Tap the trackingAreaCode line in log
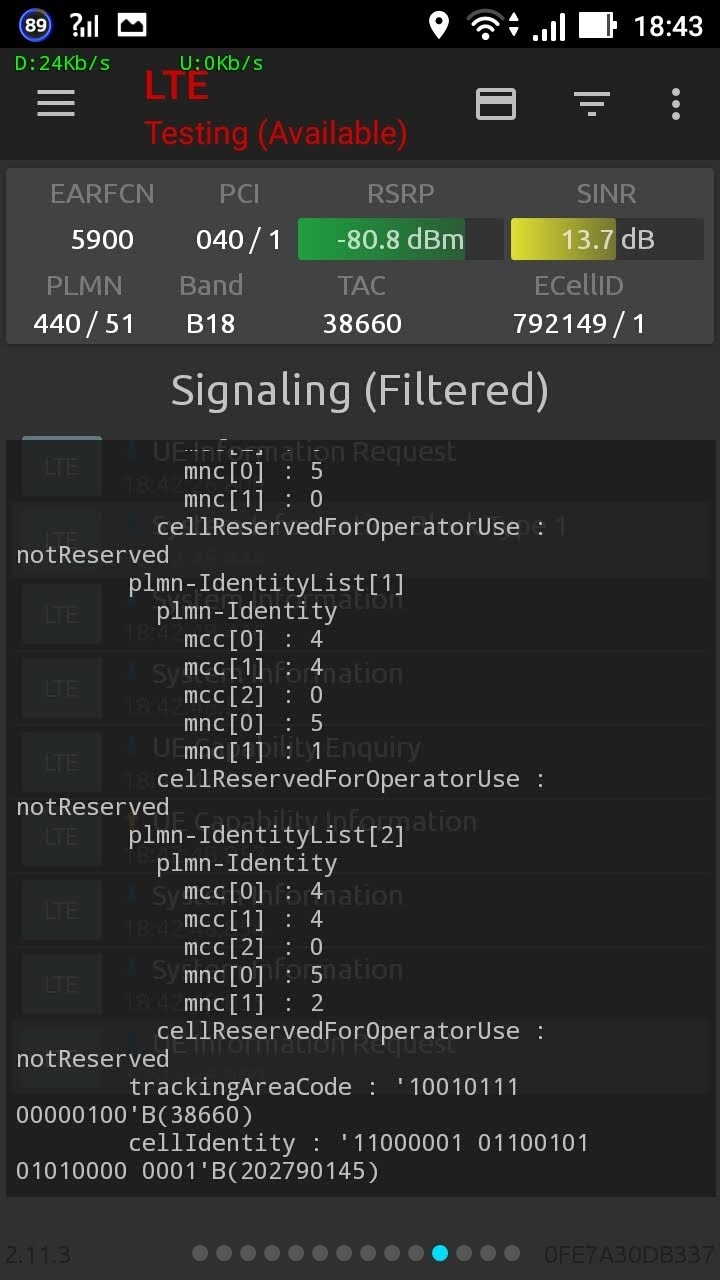Viewport: 720px width, 1280px height. pyautogui.click(x=324, y=1087)
